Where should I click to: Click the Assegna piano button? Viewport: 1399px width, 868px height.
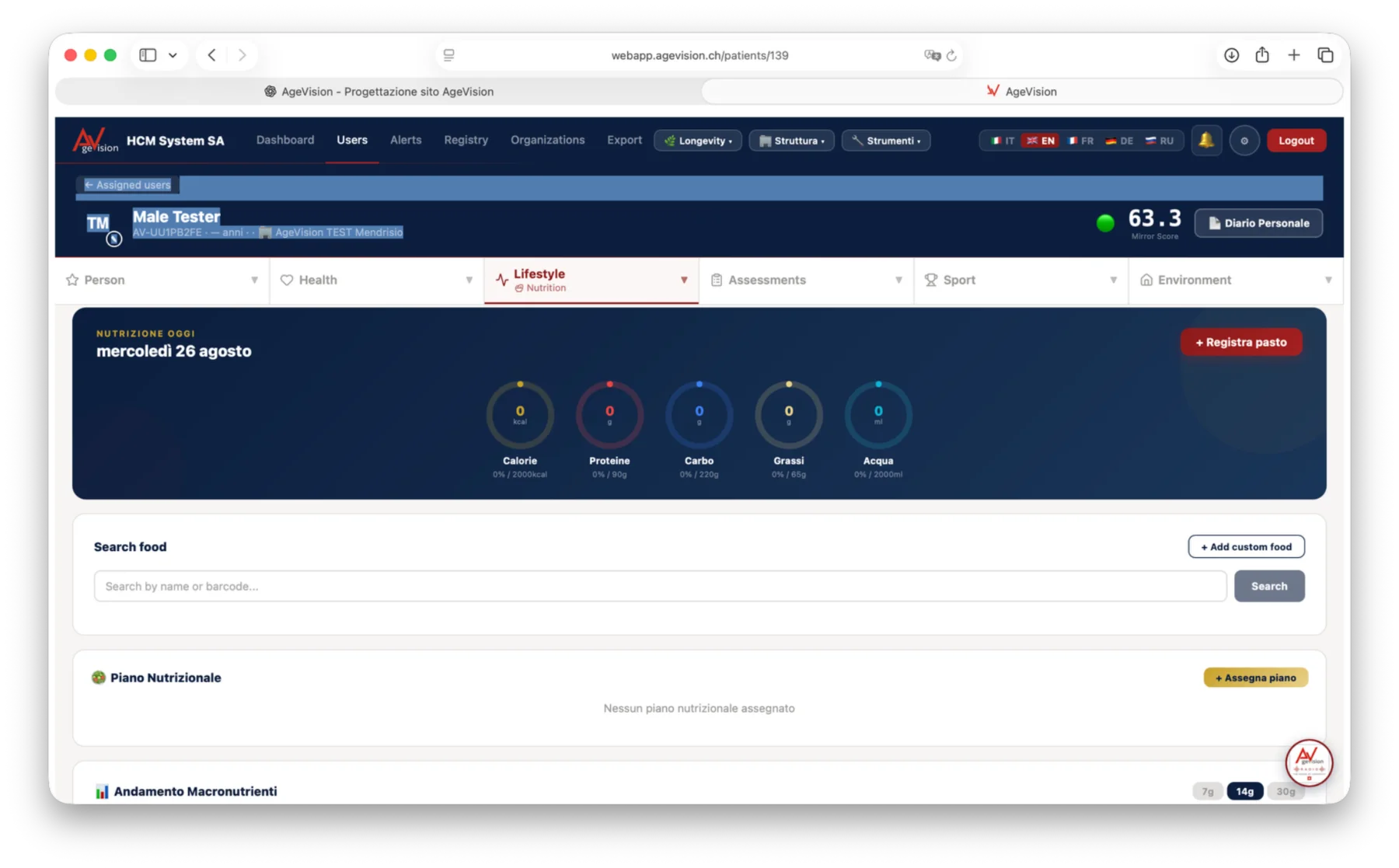coord(1255,678)
